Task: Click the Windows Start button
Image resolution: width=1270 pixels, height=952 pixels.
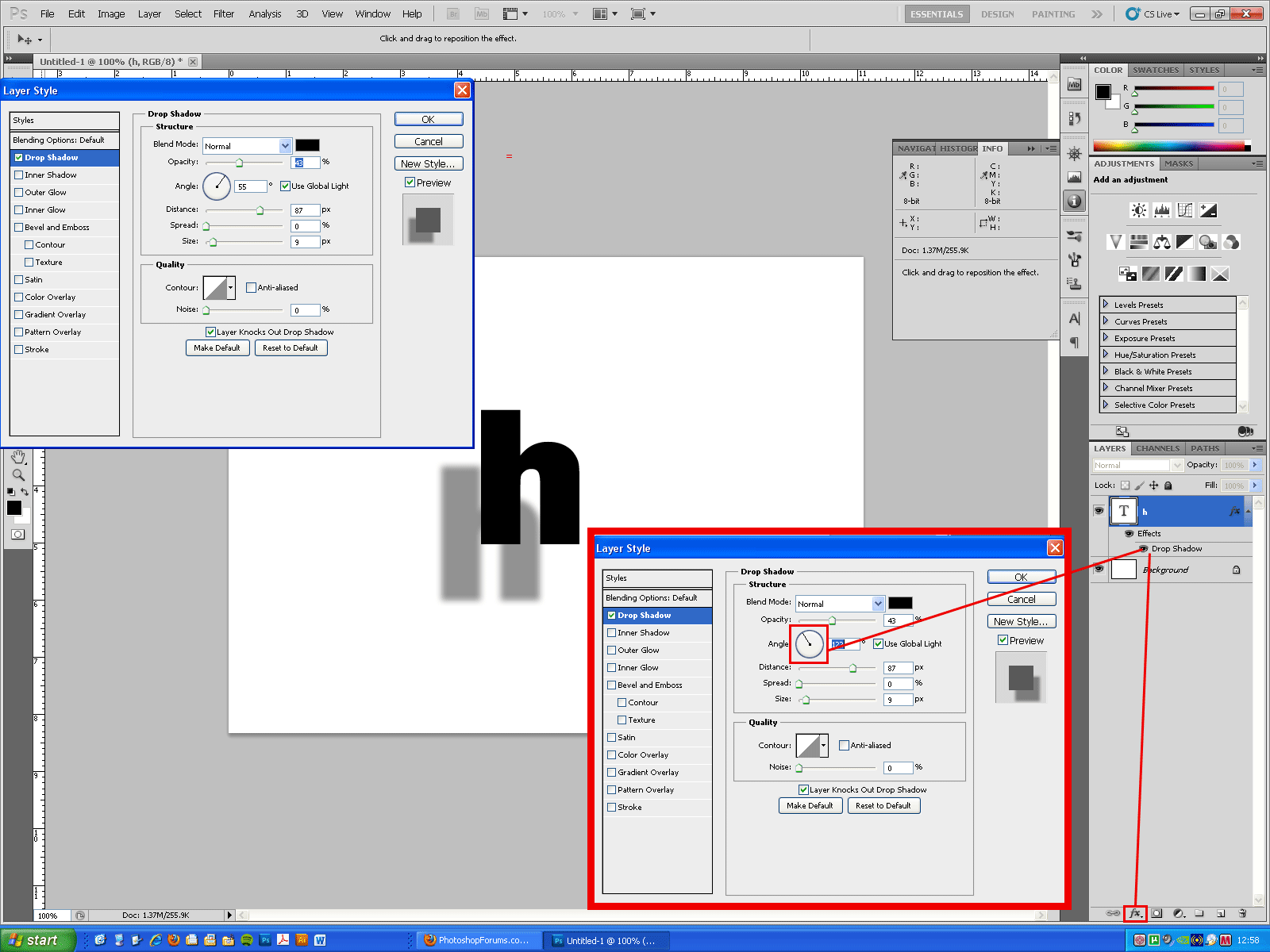Action: point(37,940)
